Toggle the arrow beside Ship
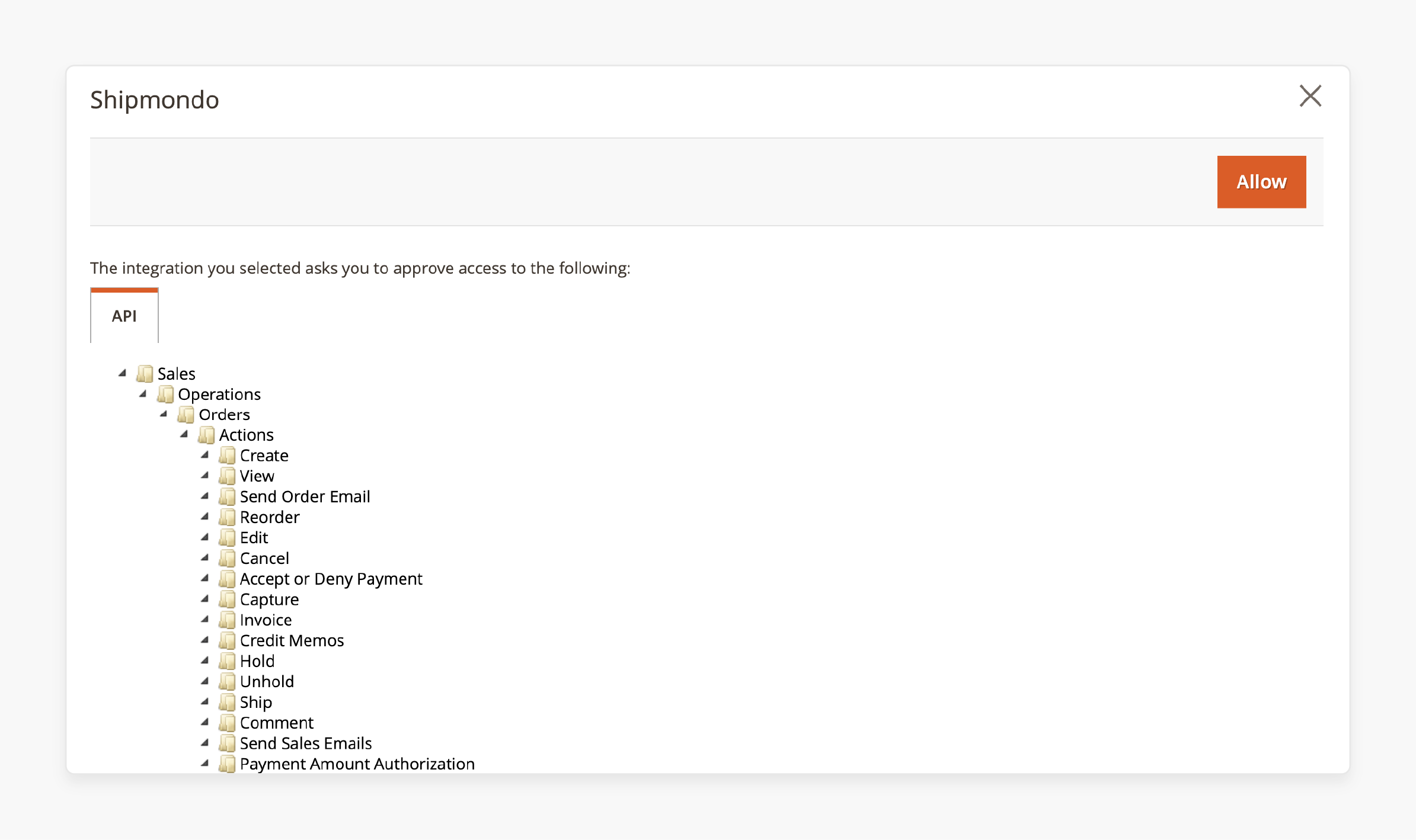This screenshot has height=840, width=1416. tap(205, 701)
